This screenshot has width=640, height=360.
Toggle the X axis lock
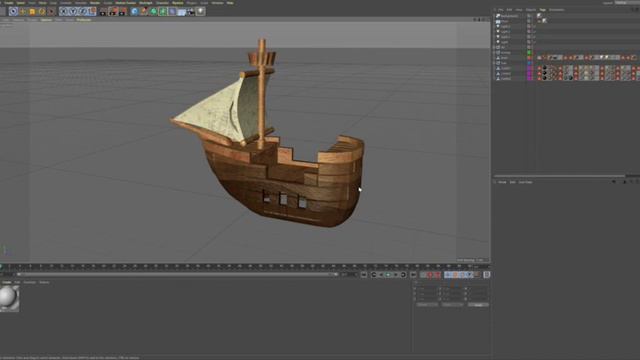coord(64,11)
